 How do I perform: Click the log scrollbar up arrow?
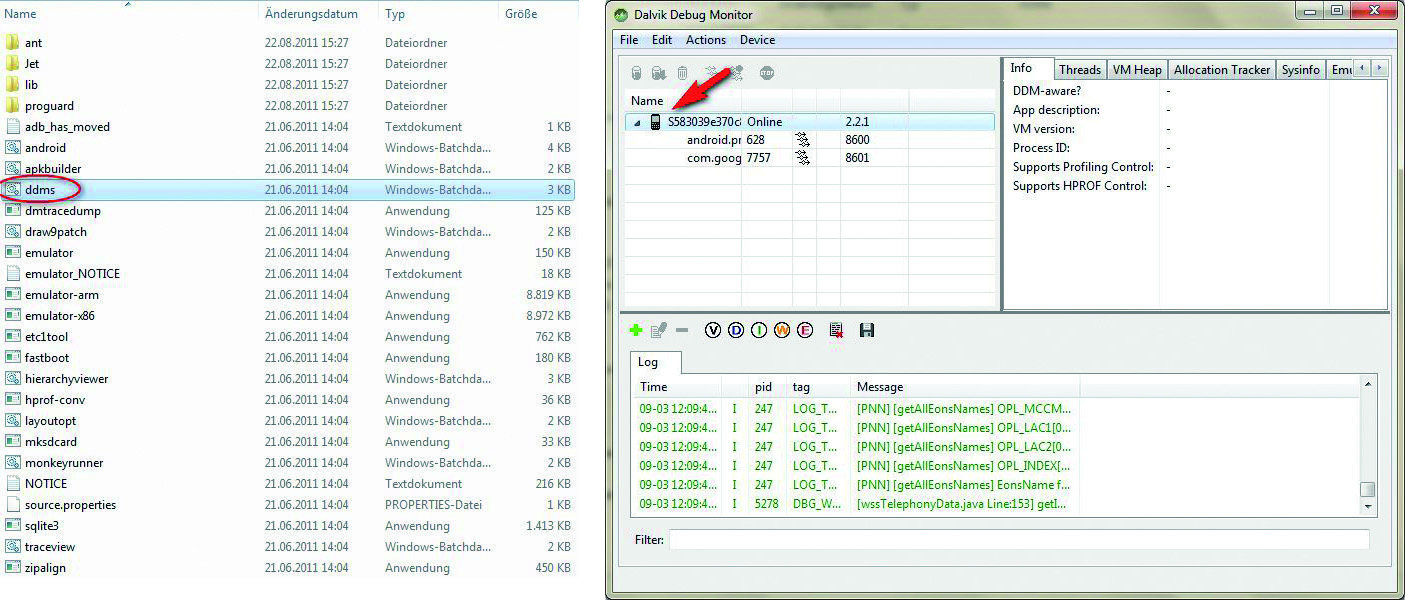click(1368, 385)
